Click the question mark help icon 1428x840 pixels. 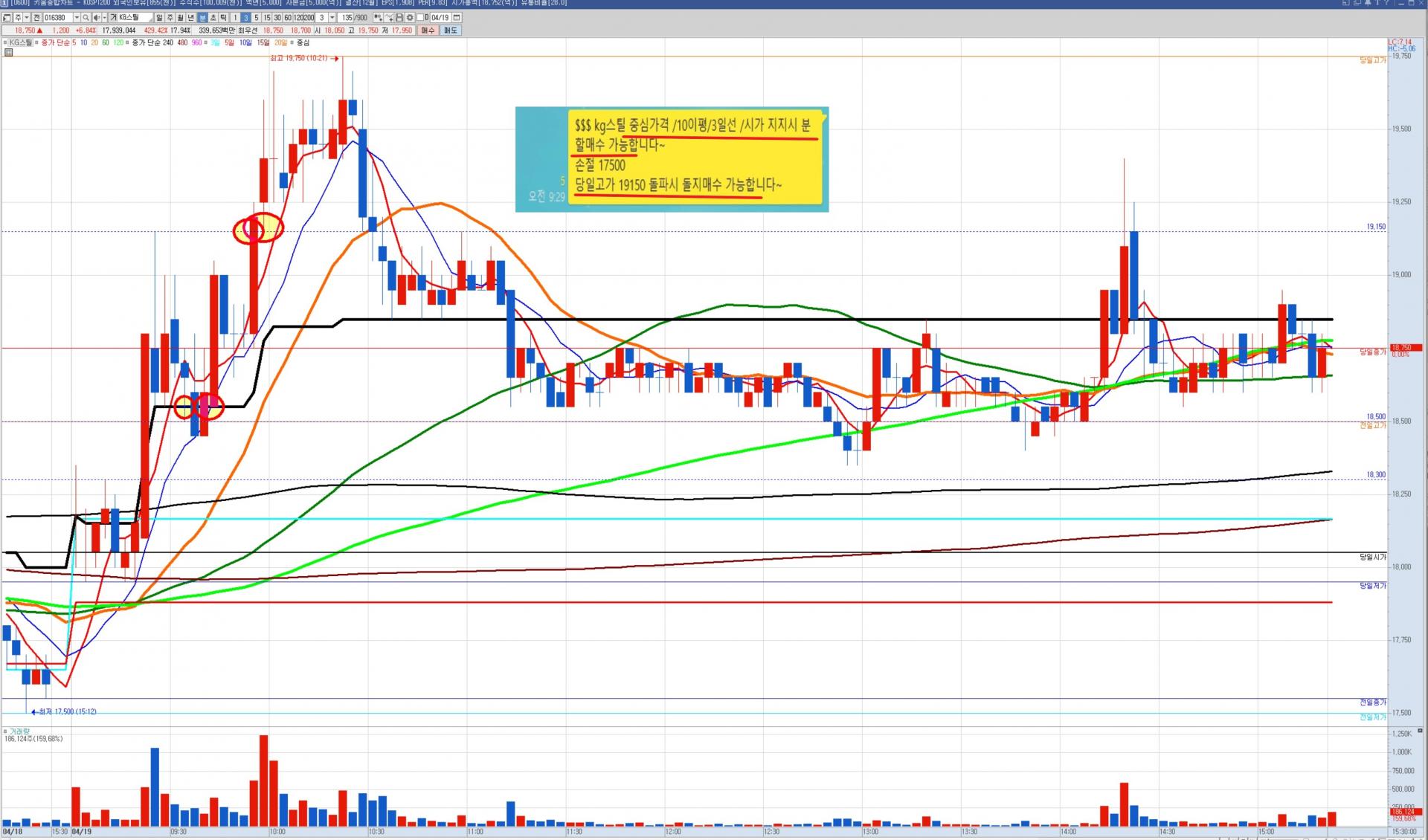tap(1386, 3)
